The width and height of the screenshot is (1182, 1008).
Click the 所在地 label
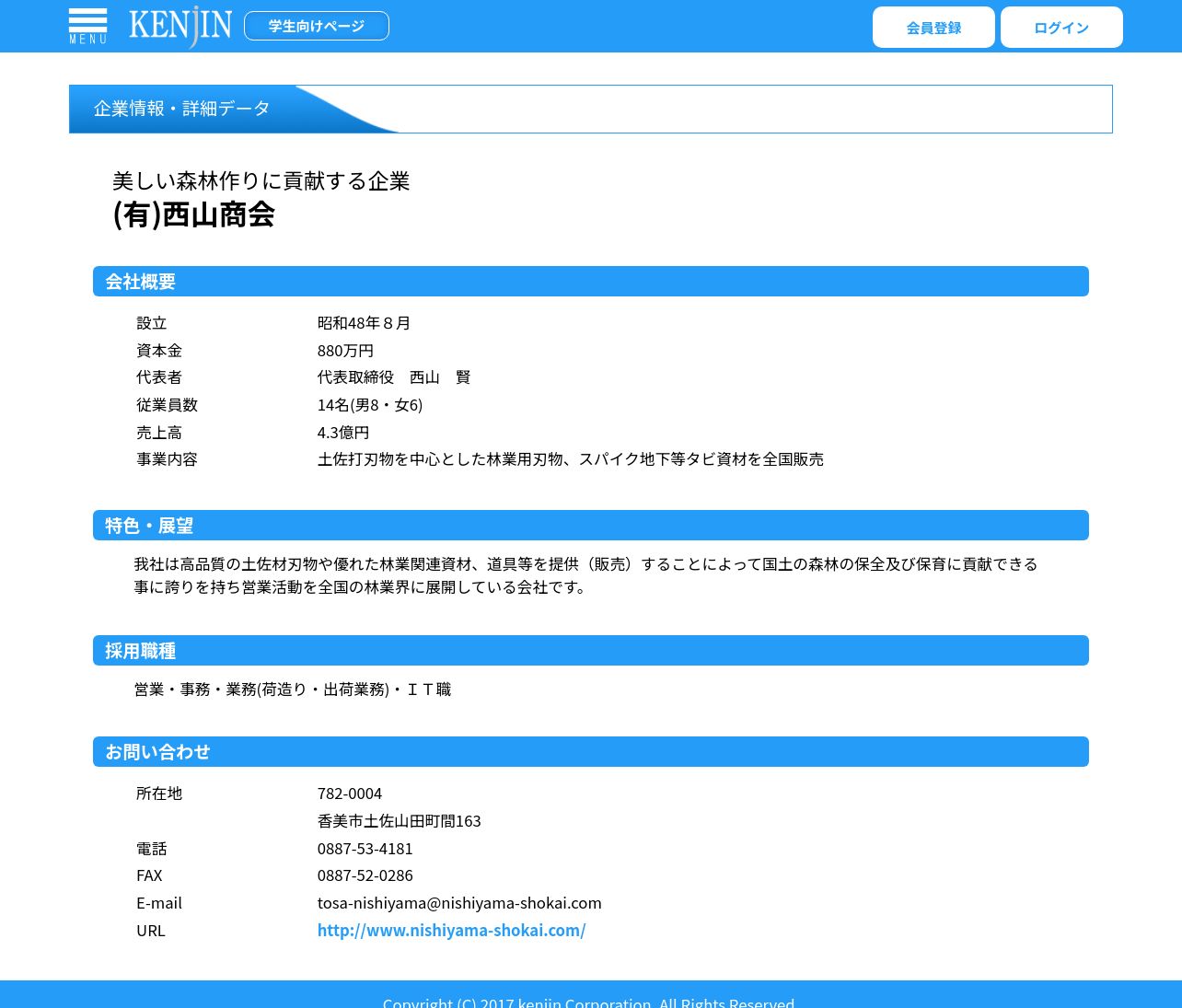click(159, 794)
